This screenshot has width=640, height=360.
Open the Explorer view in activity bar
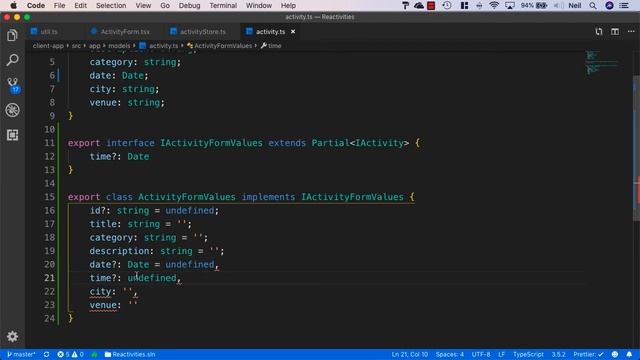pyautogui.click(x=12, y=36)
